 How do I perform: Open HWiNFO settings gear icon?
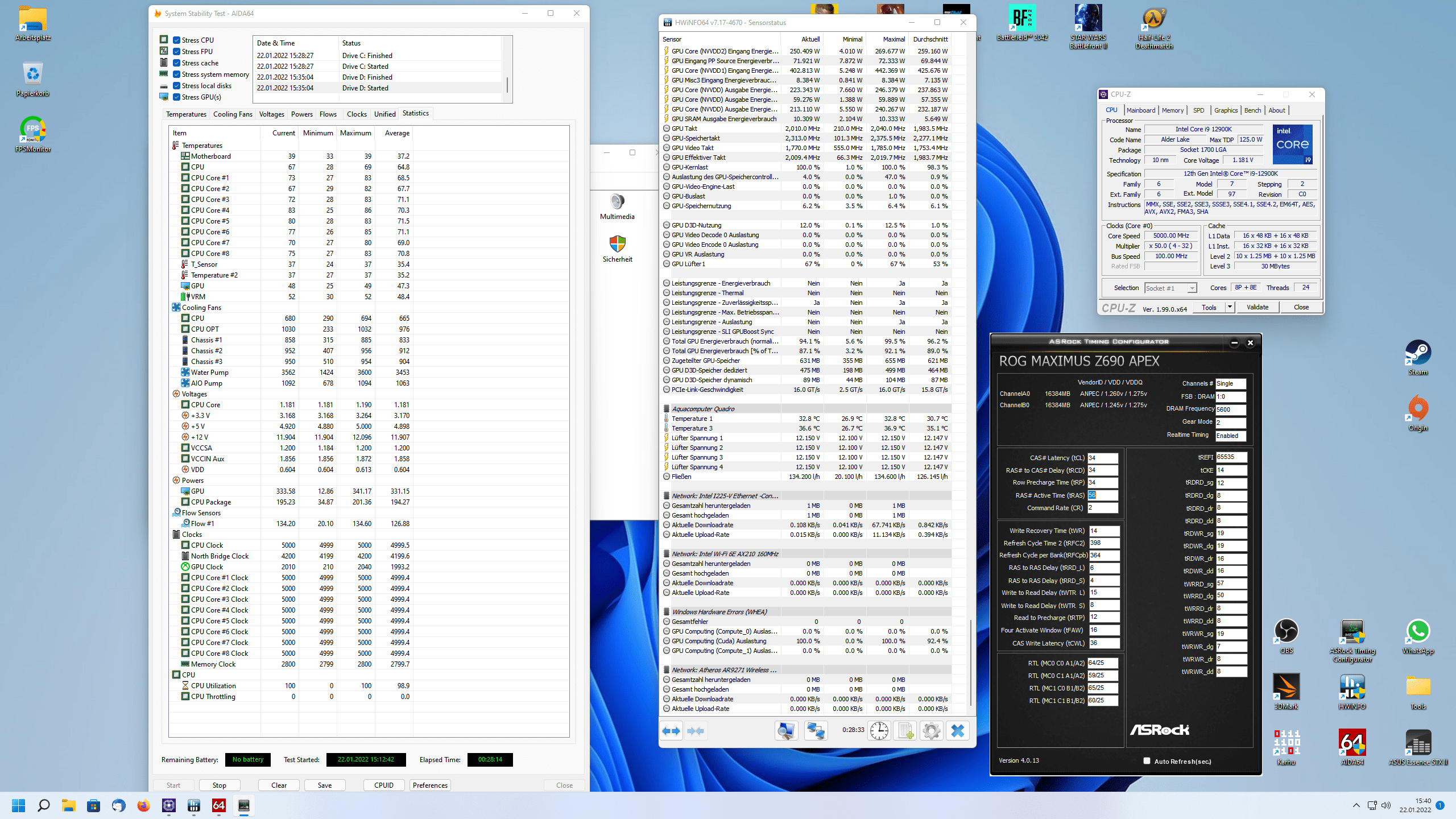click(x=932, y=731)
